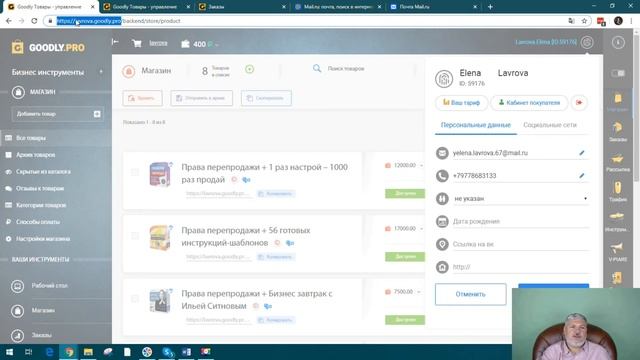640x360 pixels.
Task: Click the Отменить button
Action: click(x=471, y=294)
